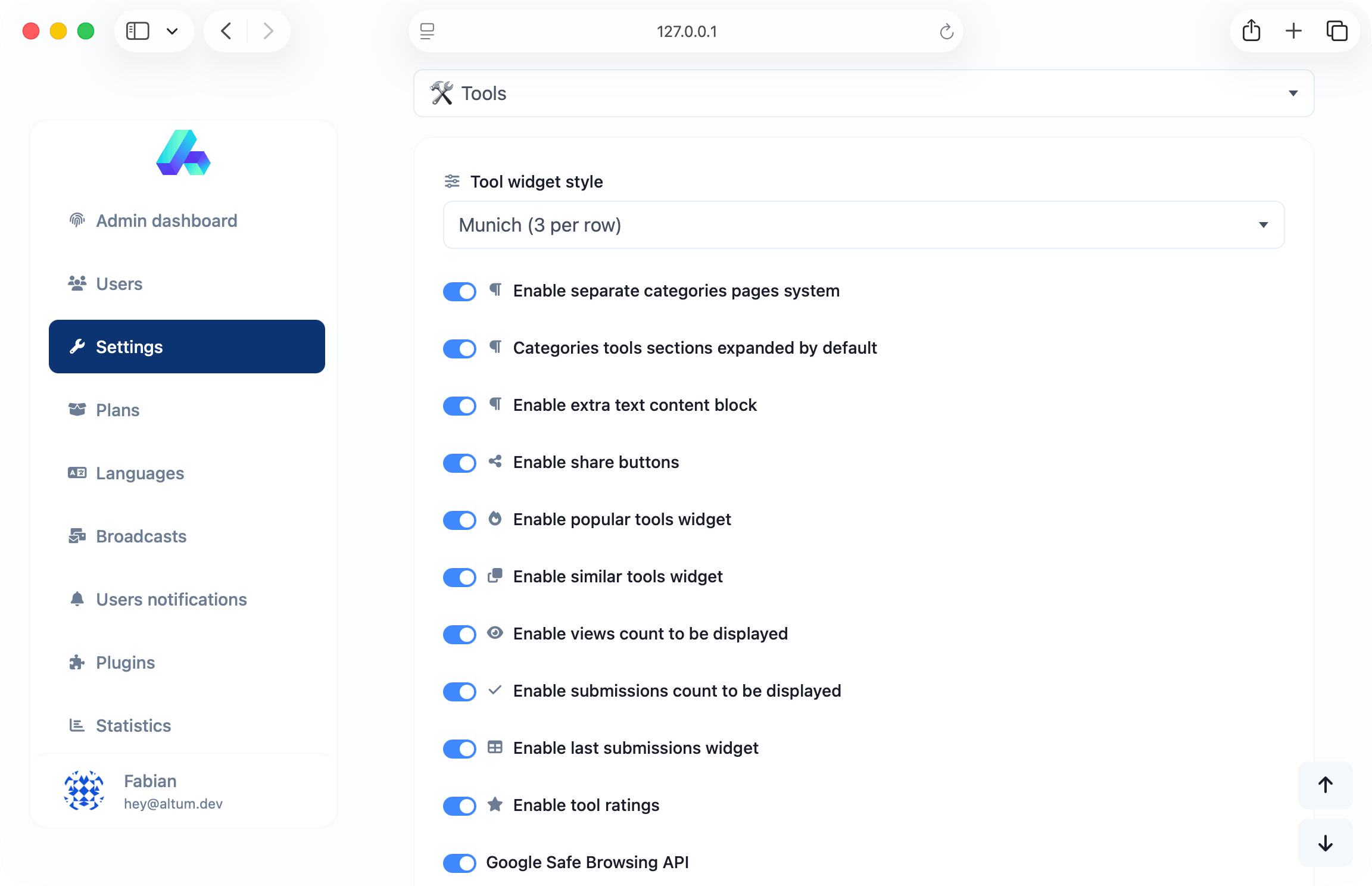
Task: Toggle Enable separate categories pages system
Action: pos(460,291)
